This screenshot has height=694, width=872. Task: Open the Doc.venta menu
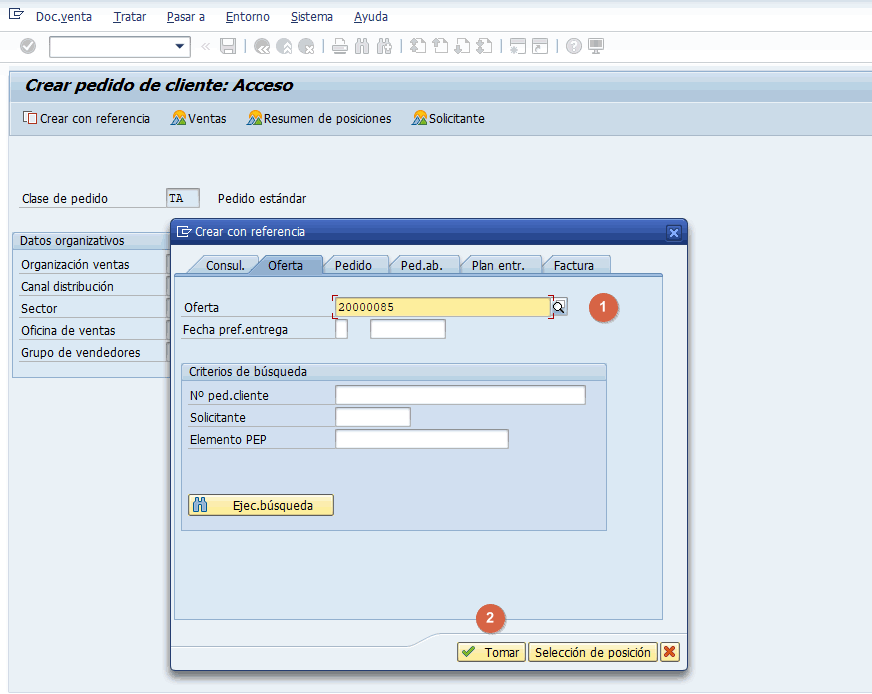[x=64, y=17]
